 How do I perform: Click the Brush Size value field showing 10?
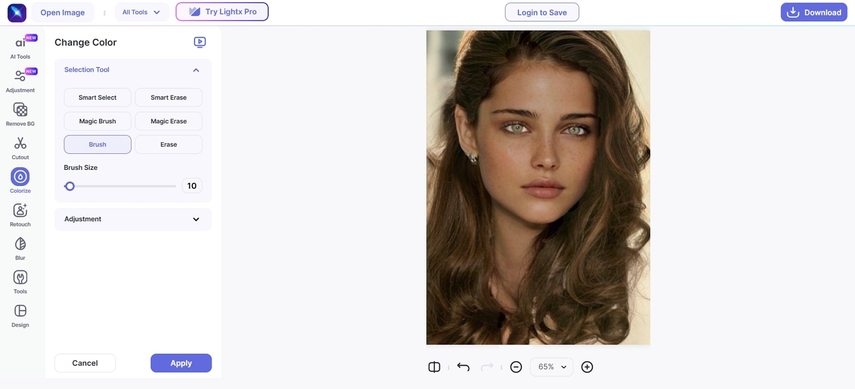(x=192, y=186)
